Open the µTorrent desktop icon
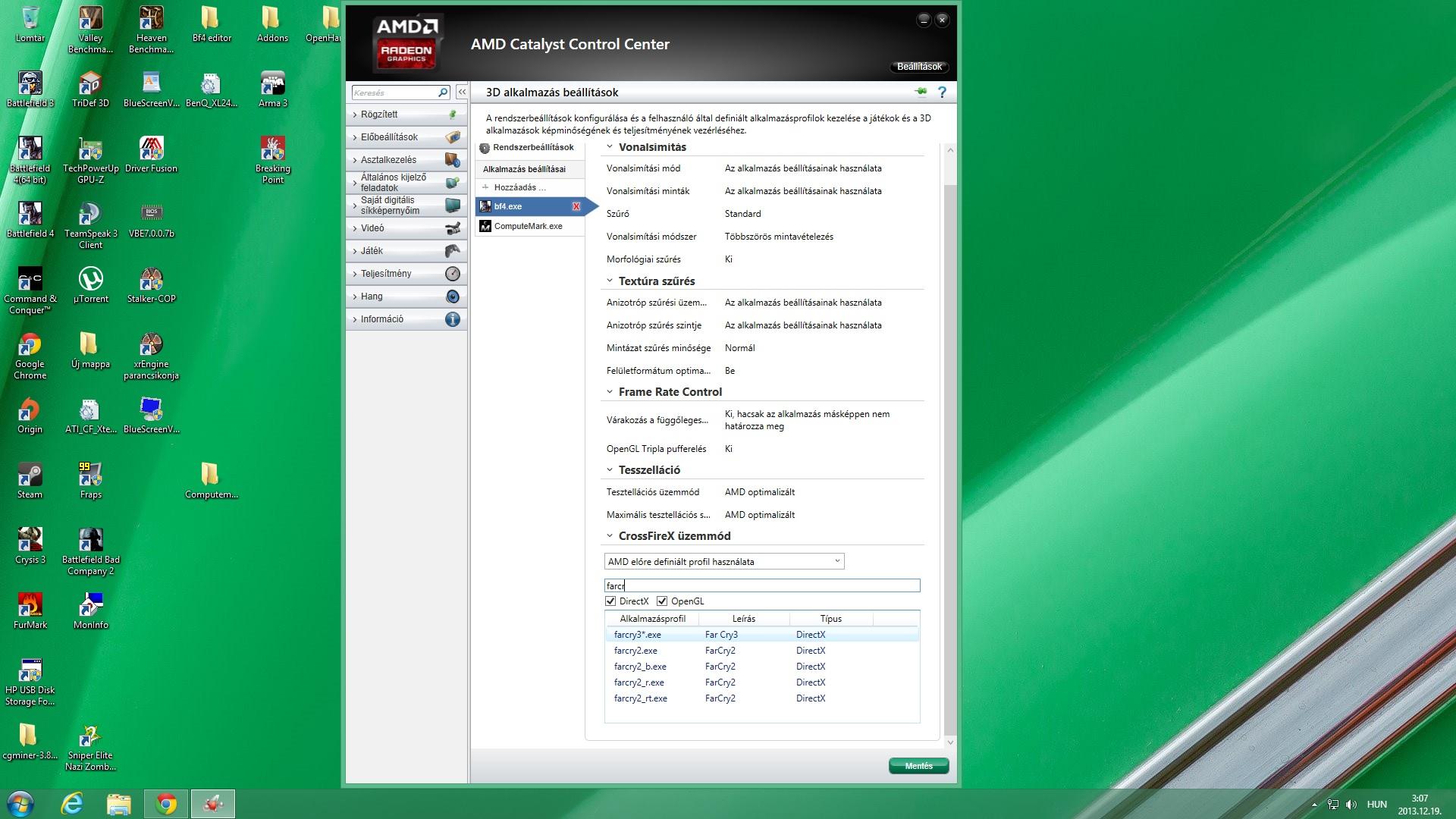Image resolution: width=1456 pixels, height=819 pixels. [90, 285]
